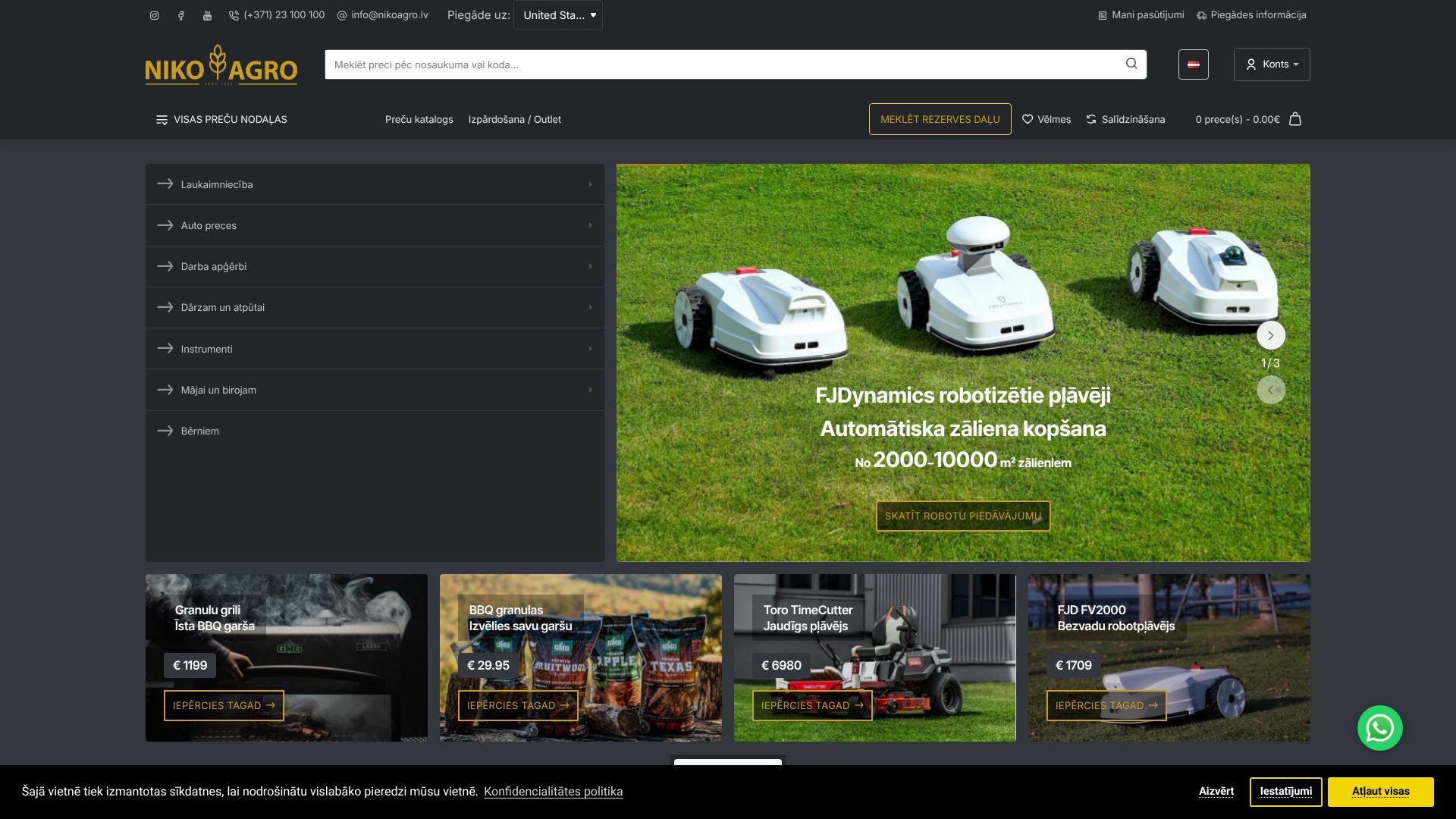This screenshot has height=819, width=1456.
Task: Open the Visas preču nodaļas menu
Action: click(x=221, y=120)
